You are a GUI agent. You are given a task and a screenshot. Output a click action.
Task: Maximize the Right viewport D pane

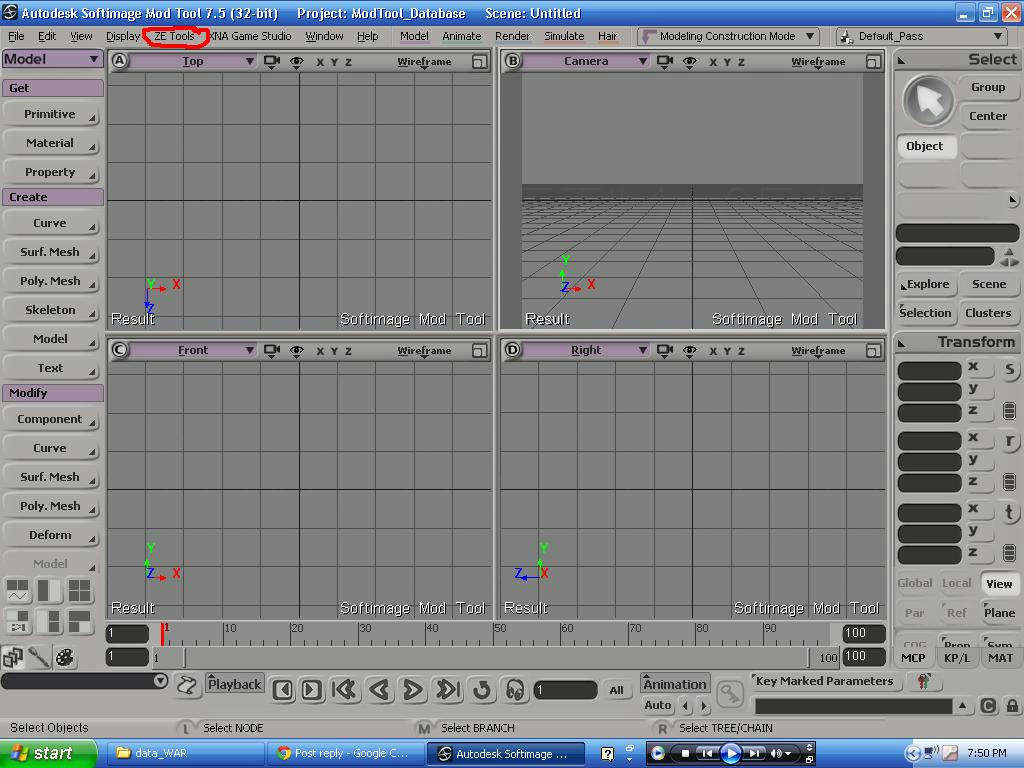873,351
